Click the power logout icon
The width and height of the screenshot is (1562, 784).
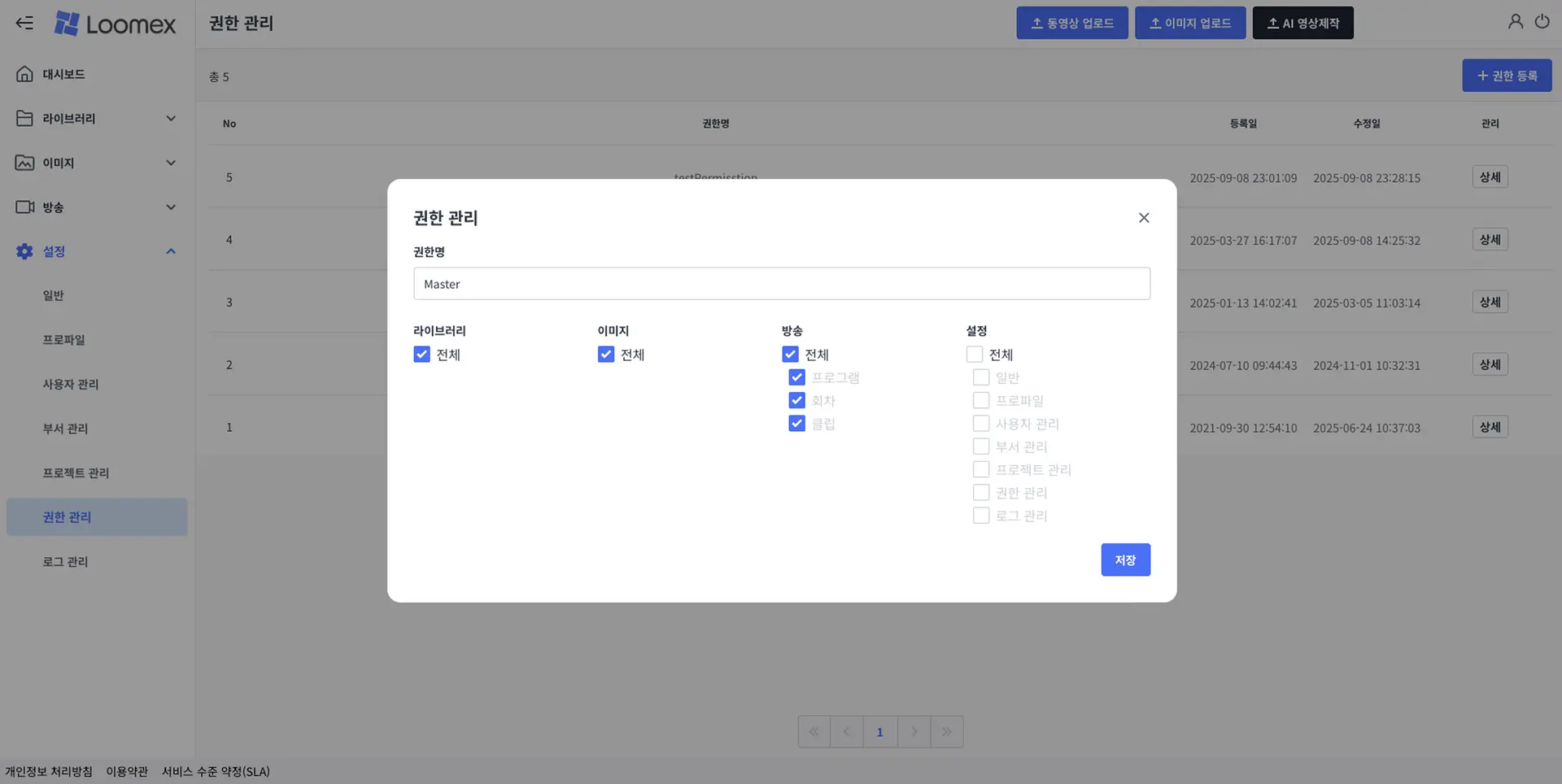[1542, 22]
